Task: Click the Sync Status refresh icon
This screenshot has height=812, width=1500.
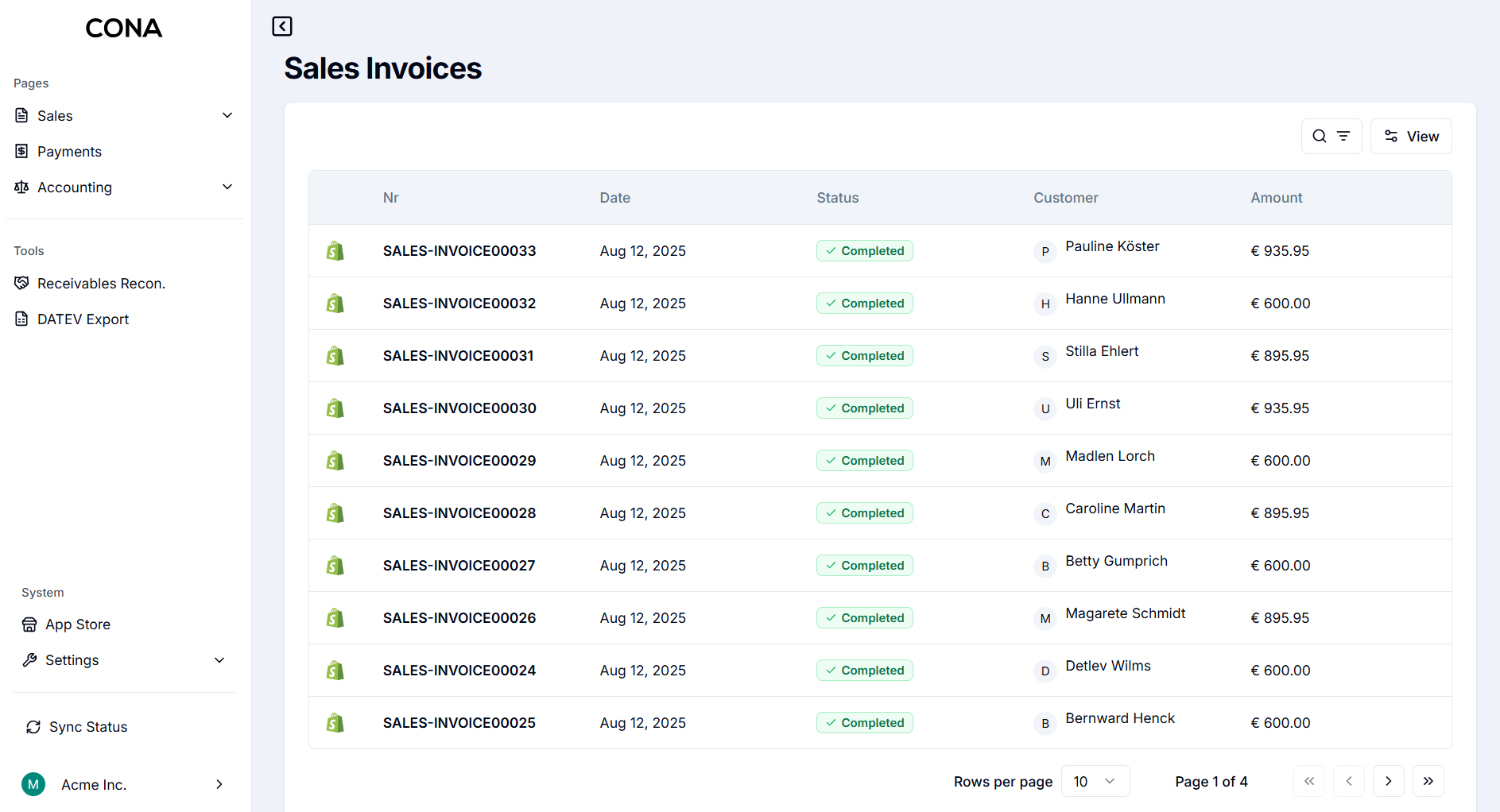Action: pyautogui.click(x=33, y=727)
